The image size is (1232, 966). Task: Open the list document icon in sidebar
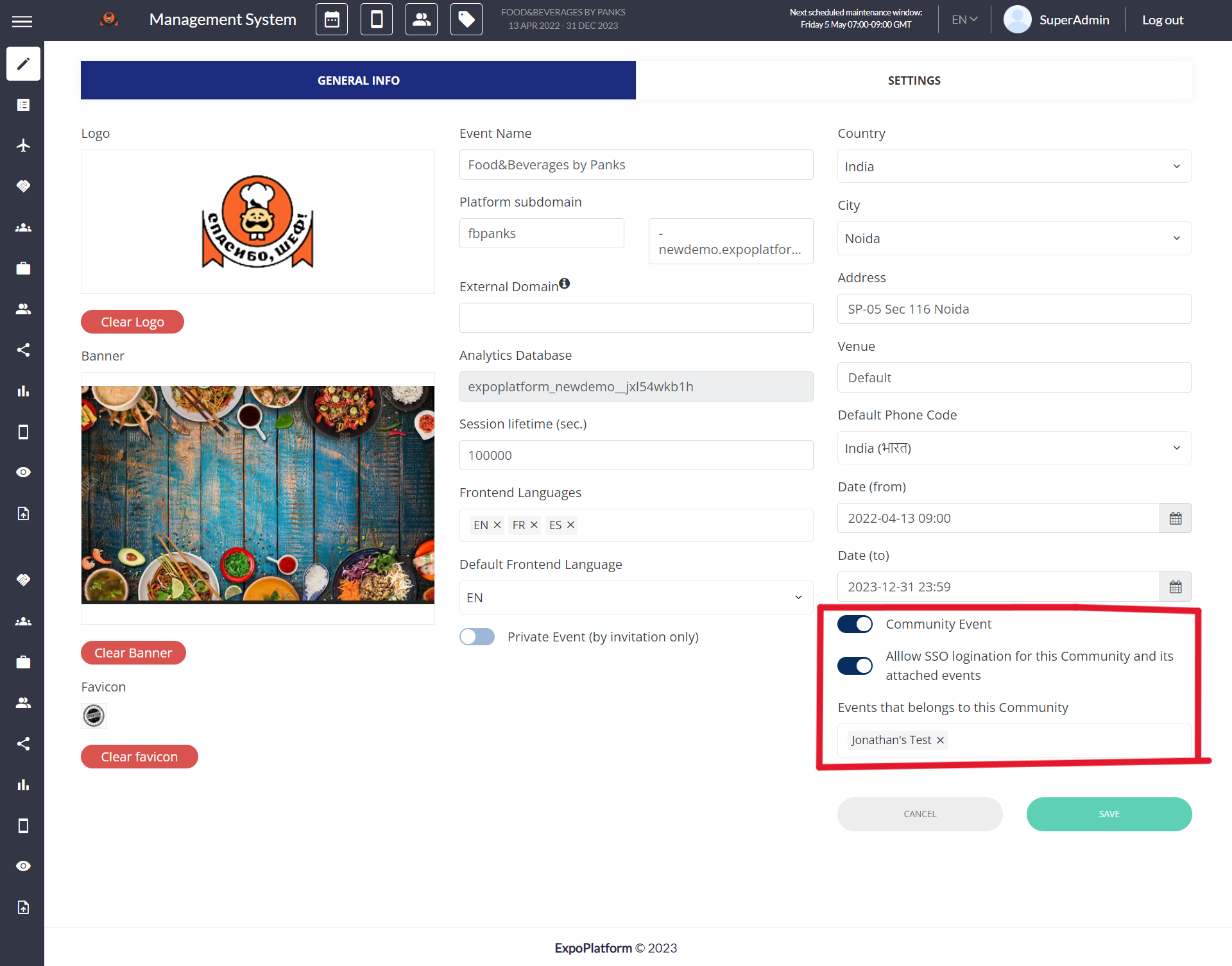23,105
